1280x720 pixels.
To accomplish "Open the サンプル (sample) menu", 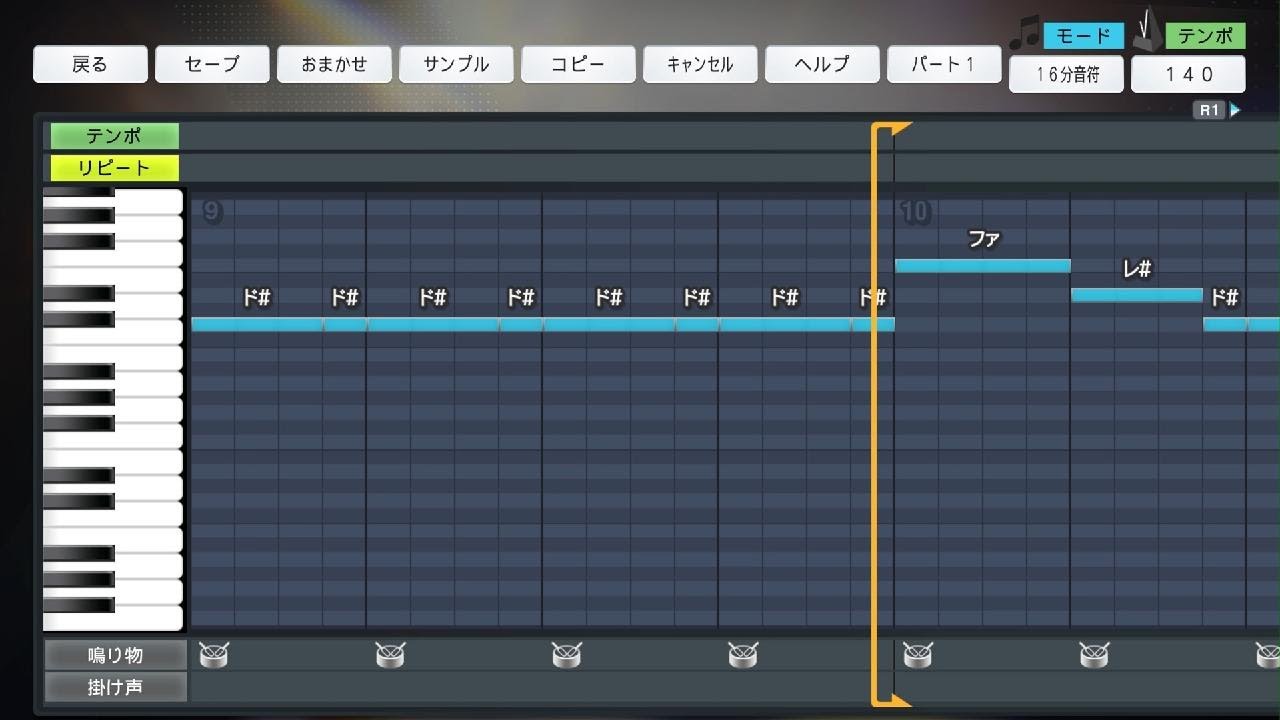I will point(456,65).
